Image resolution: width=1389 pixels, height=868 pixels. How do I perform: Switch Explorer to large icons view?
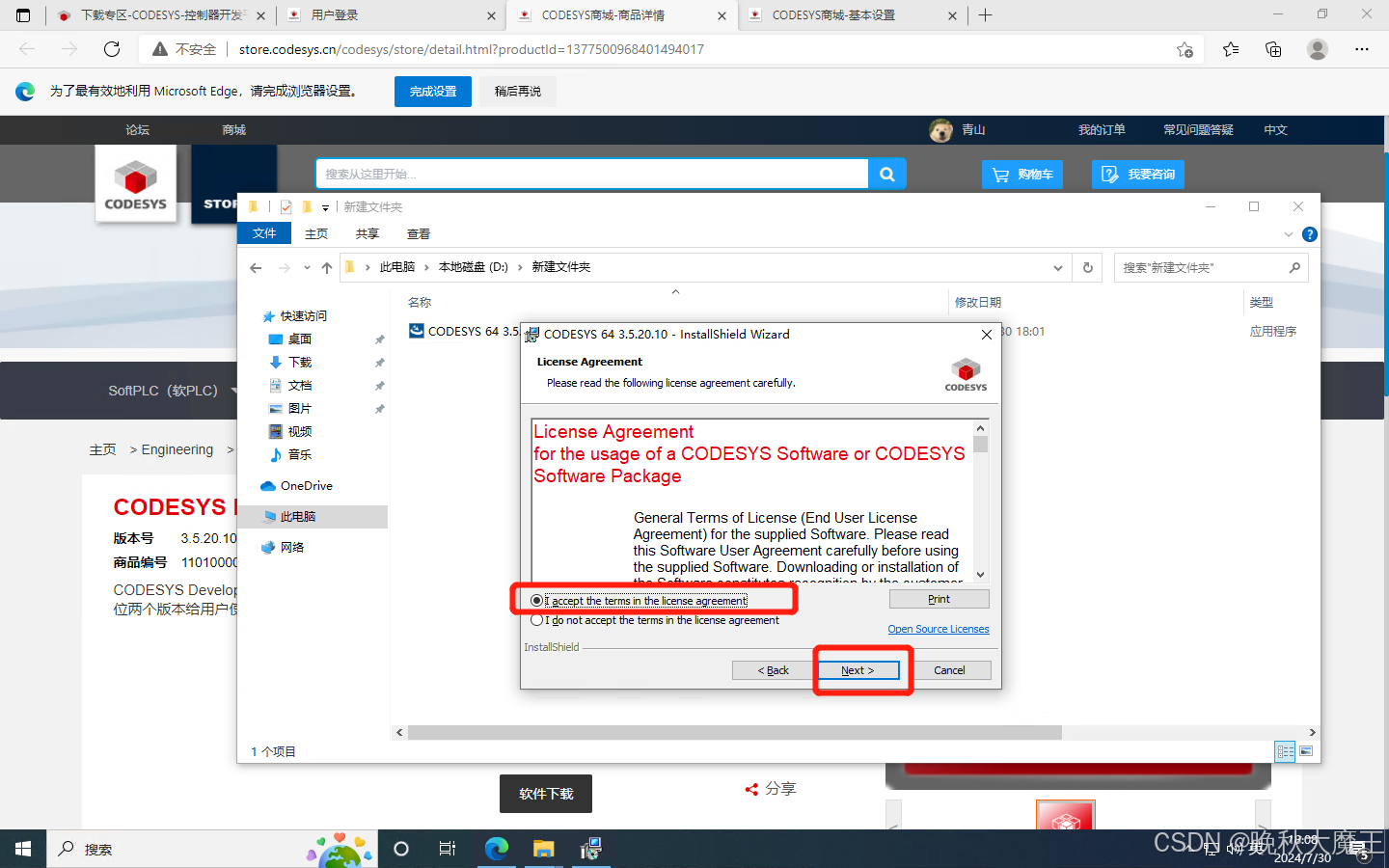[x=1306, y=751]
